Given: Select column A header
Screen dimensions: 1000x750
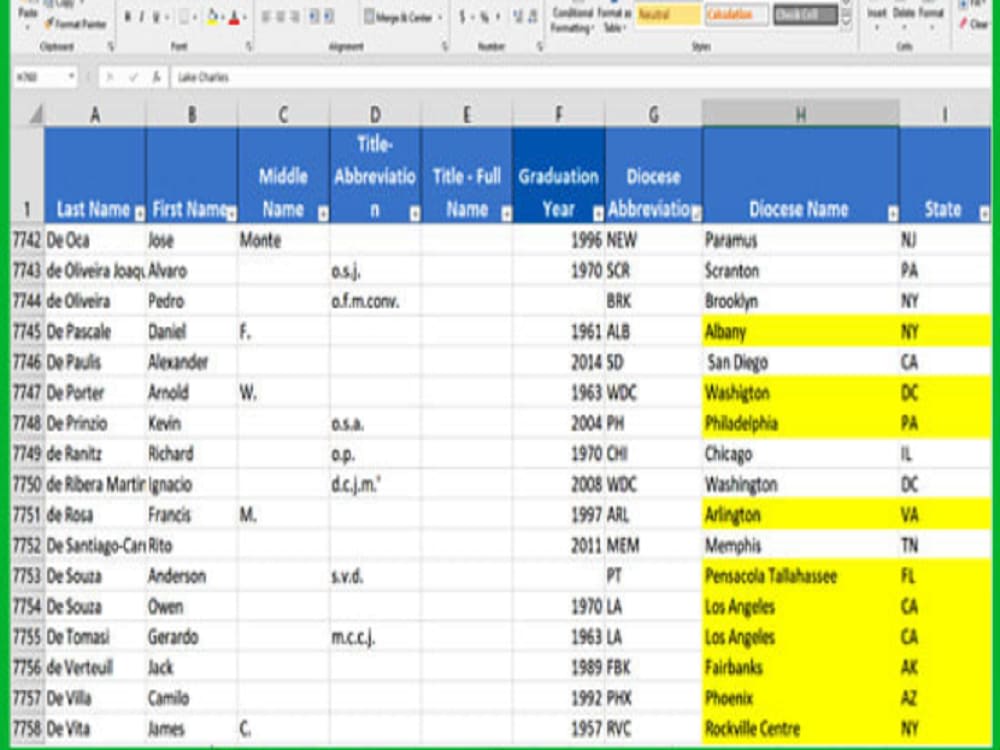Looking at the screenshot, I should pos(95,114).
